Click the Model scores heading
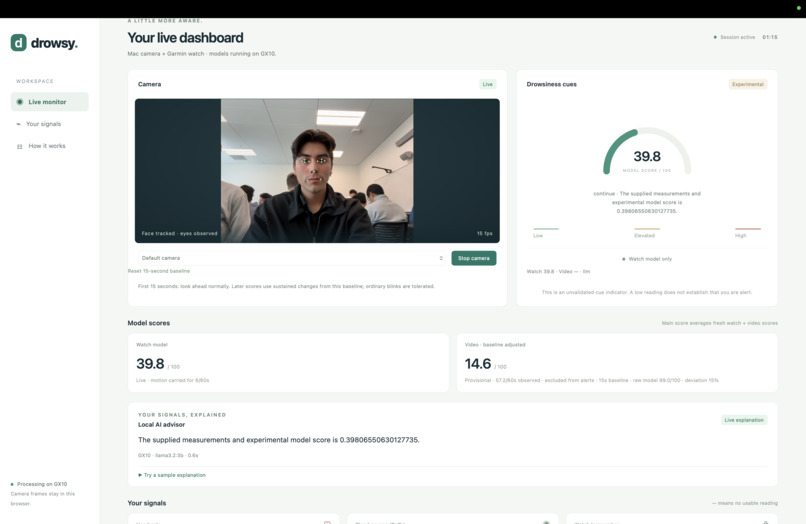Screen dimensions: 806x524 (149, 323)
